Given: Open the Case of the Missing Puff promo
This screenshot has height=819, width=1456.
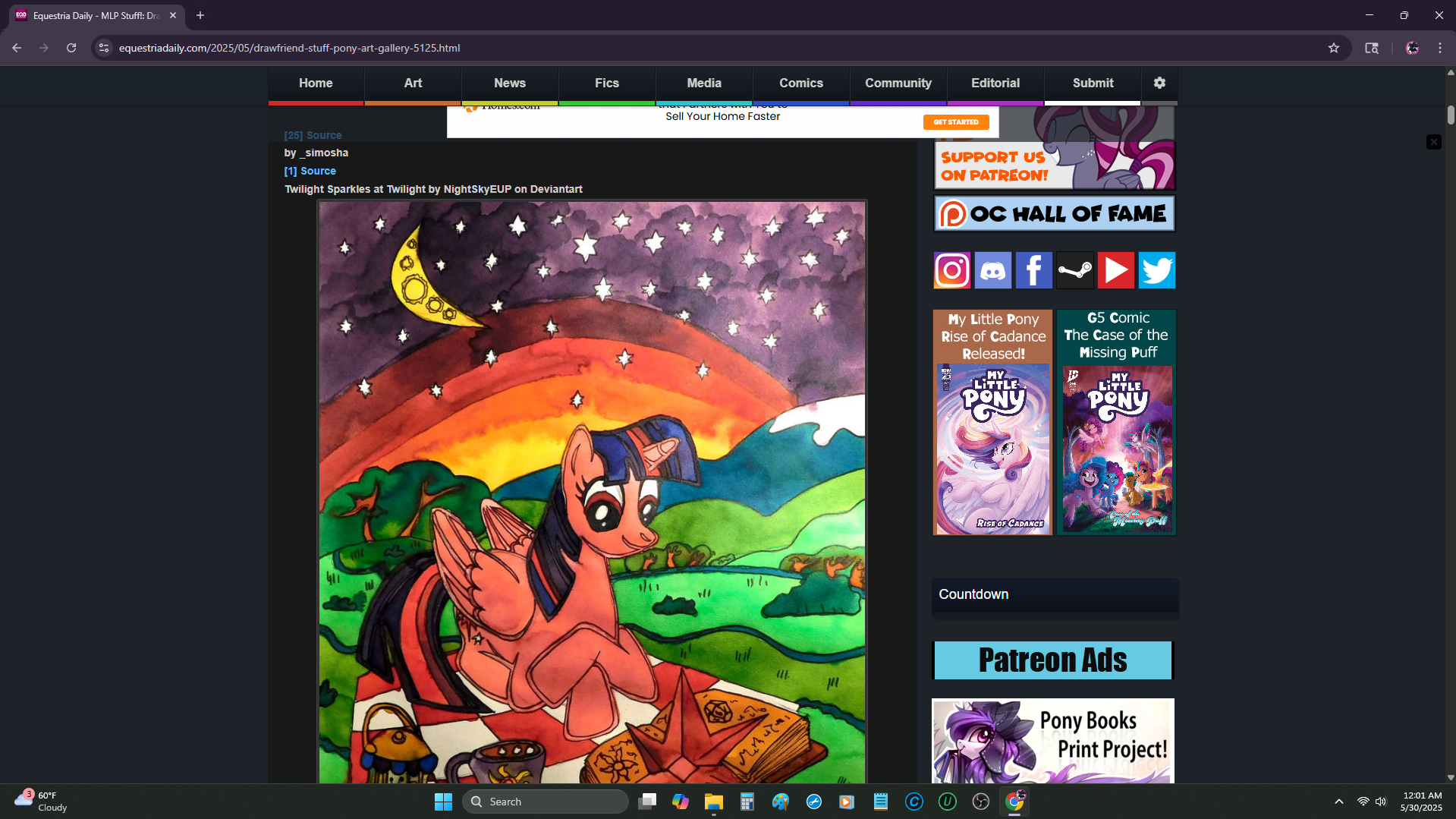Looking at the screenshot, I should (x=1116, y=422).
